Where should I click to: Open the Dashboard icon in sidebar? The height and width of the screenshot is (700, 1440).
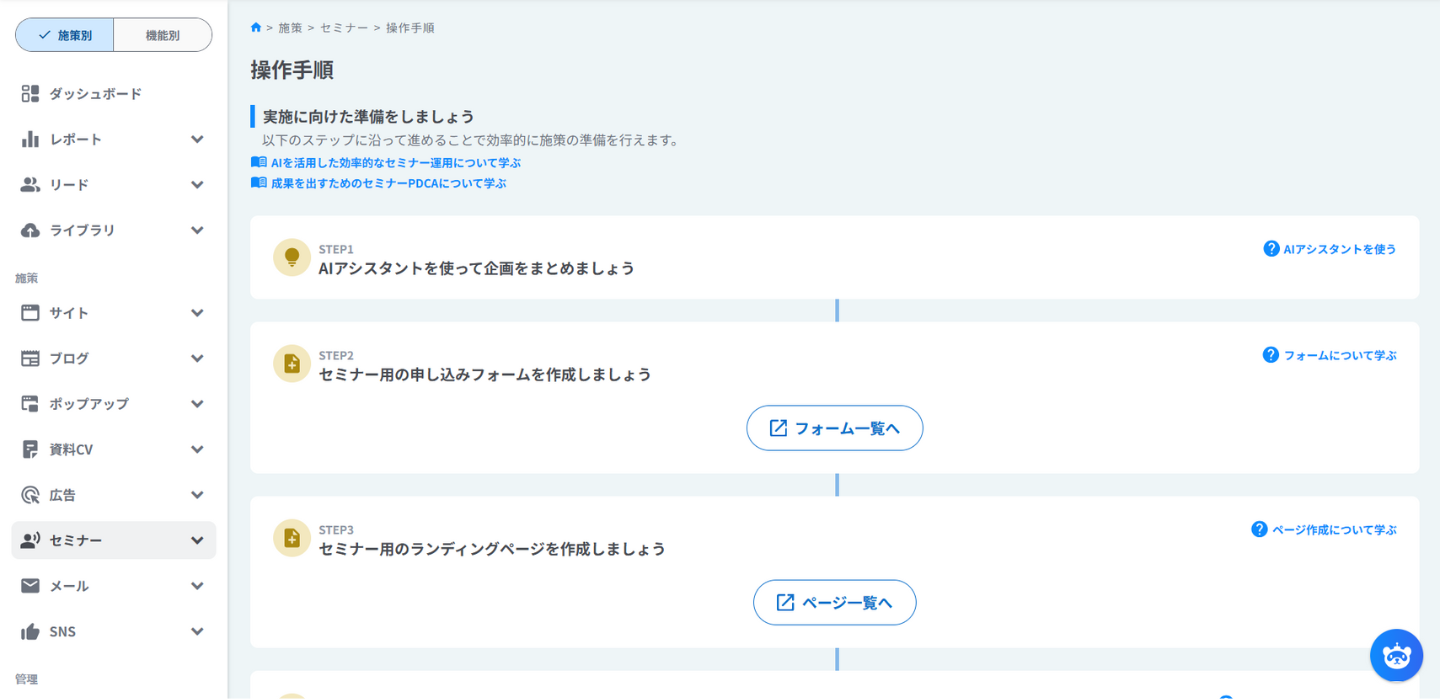coord(30,94)
